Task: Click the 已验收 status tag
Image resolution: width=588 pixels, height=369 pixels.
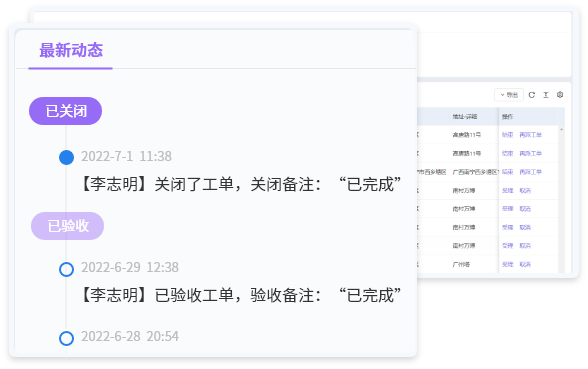Action: click(68, 226)
